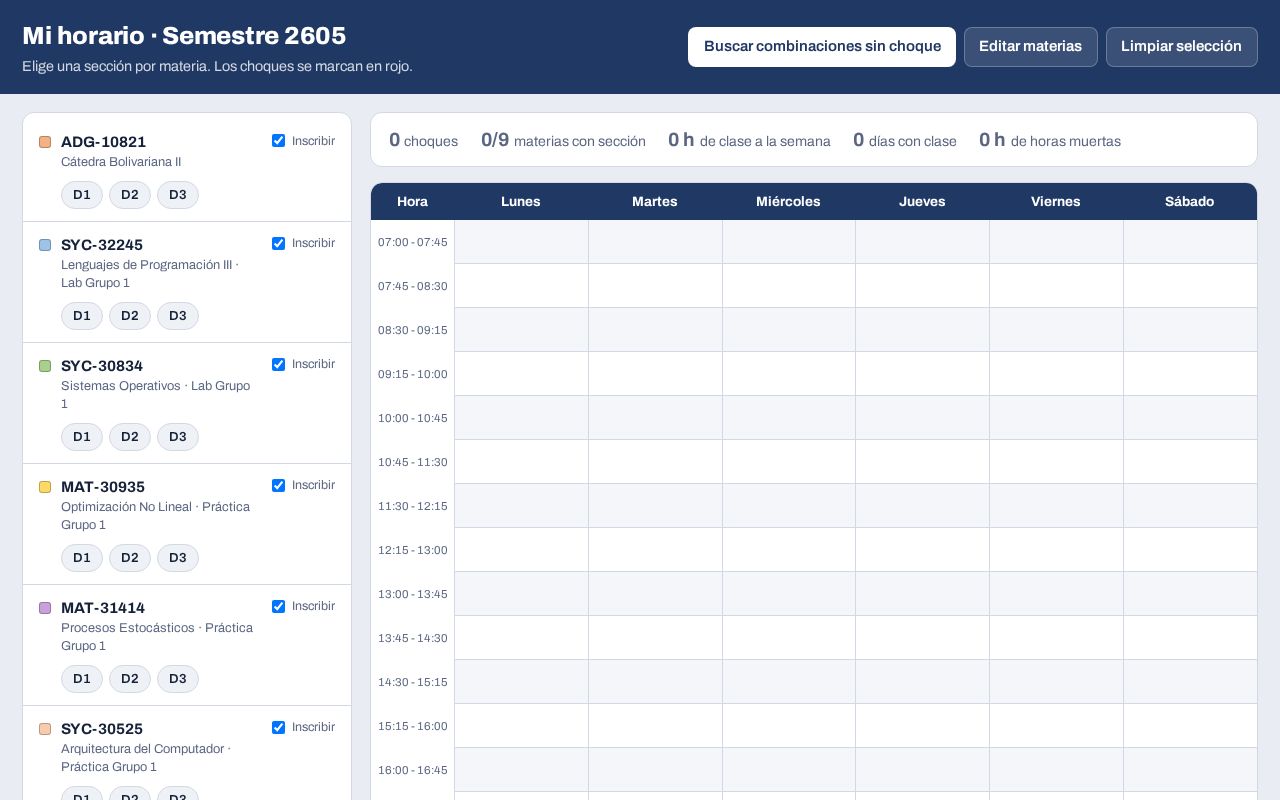Image resolution: width=1280 pixels, height=800 pixels.
Task: Uncheck Inscribir for ADG-10821
Action: click(x=278, y=141)
